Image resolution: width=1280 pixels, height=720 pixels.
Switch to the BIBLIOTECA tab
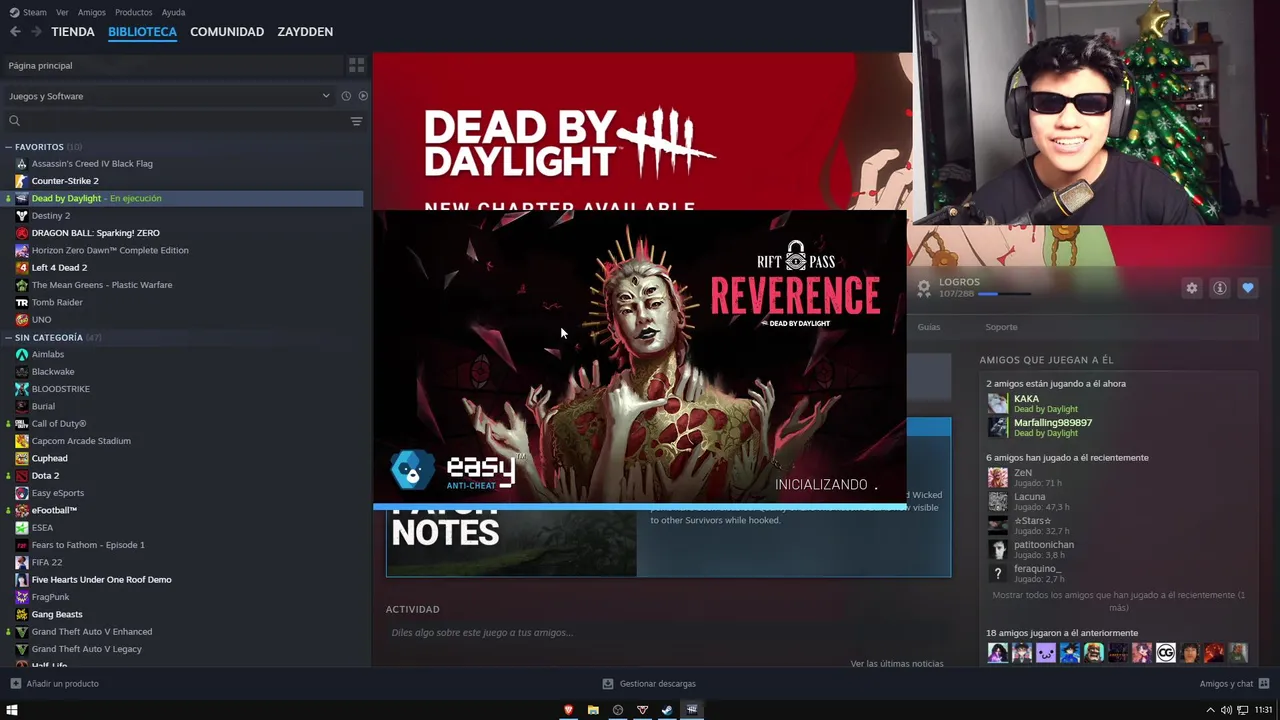click(x=142, y=32)
